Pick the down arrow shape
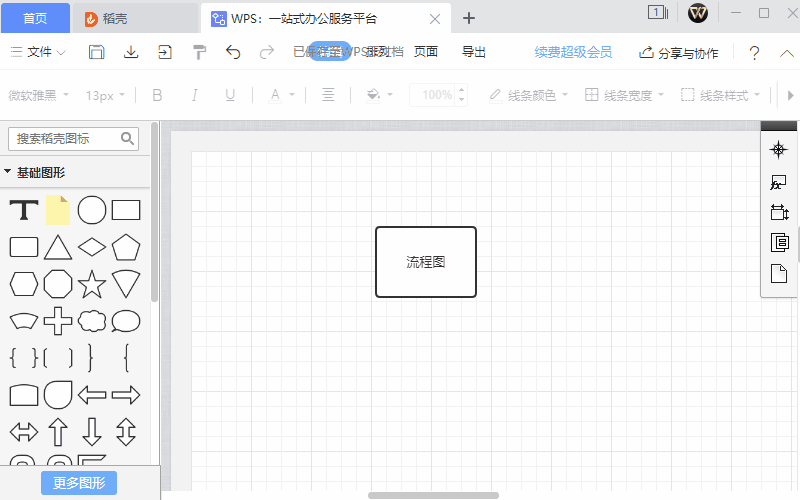Image resolution: width=800 pixels, height=500 pixels. 92,432
